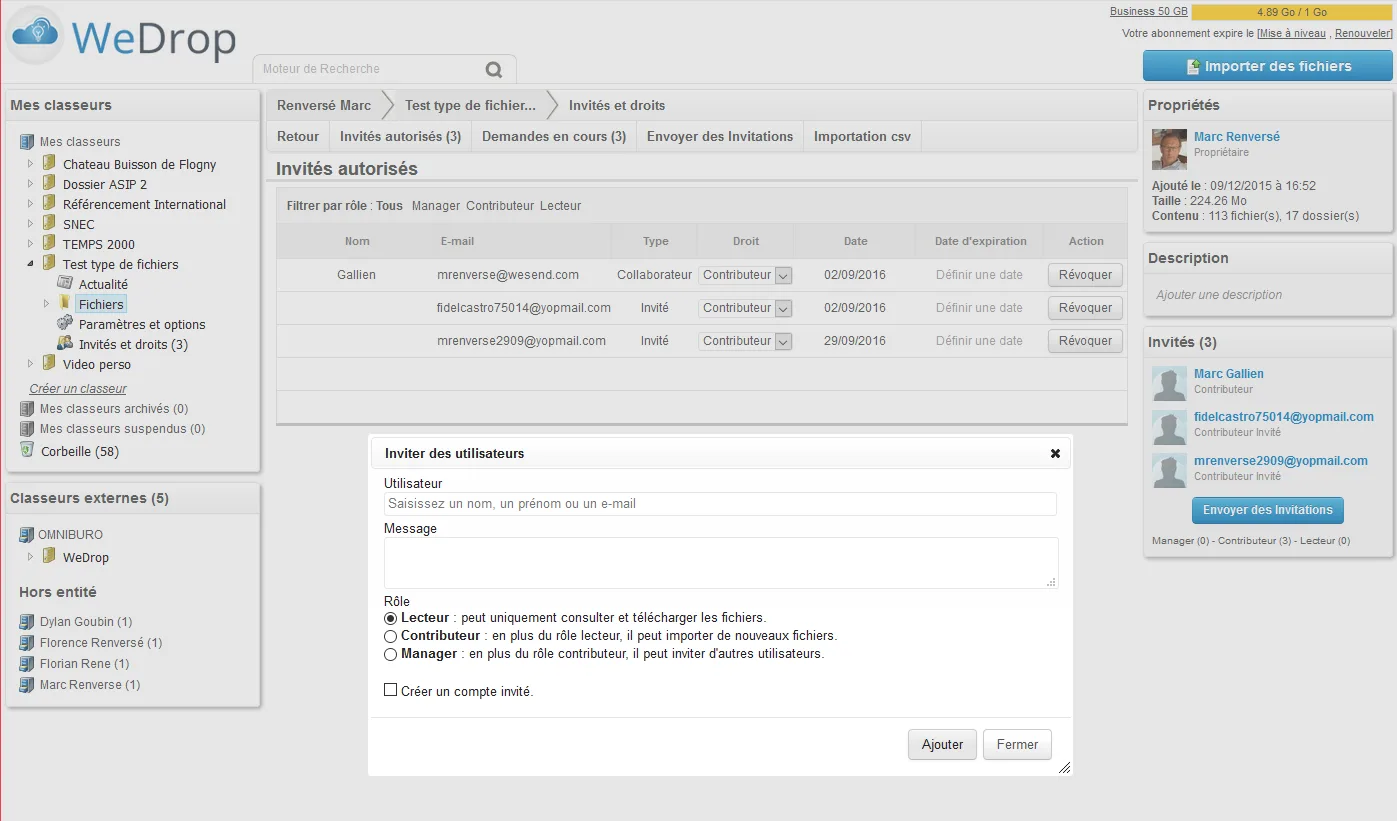Expand the Chateau Buisson de Flogny folder
The width and height of the screenshot is (1397, 821).
click(30, 164)
